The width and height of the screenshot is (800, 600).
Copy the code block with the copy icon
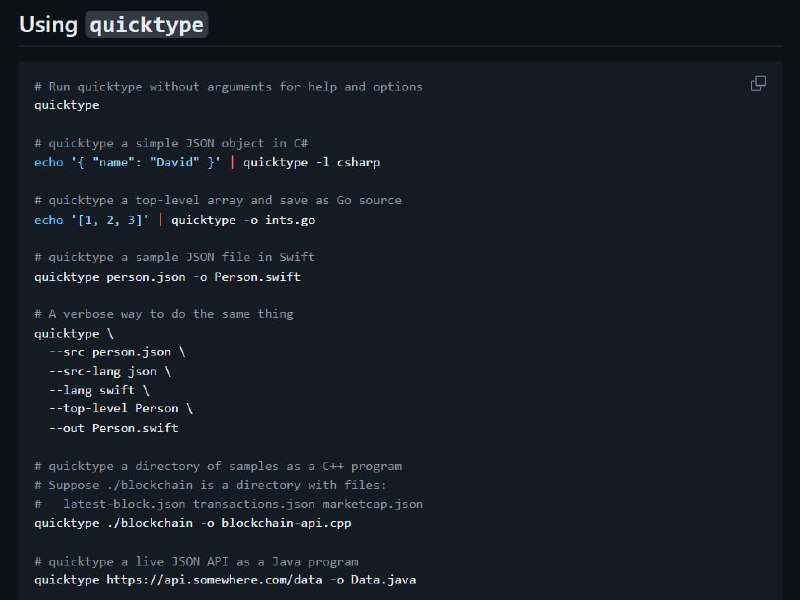point(758,83)
